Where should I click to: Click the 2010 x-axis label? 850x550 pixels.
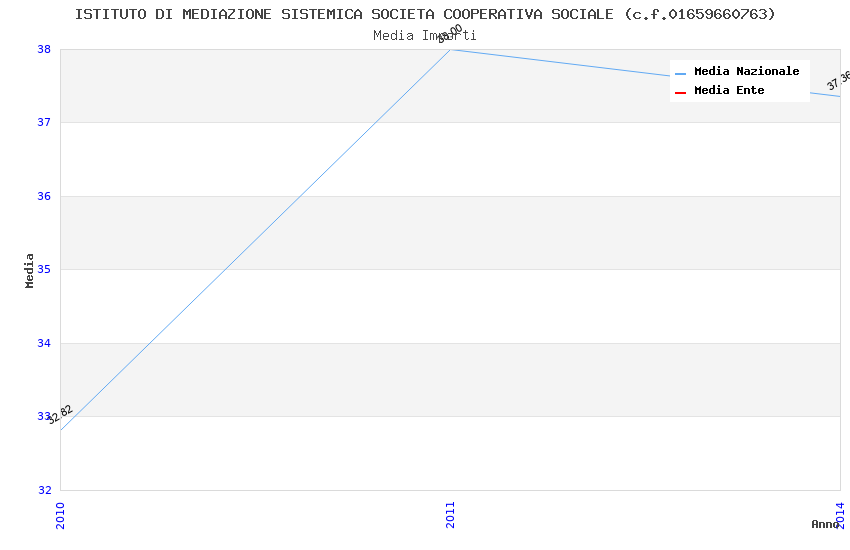(60, 515)
